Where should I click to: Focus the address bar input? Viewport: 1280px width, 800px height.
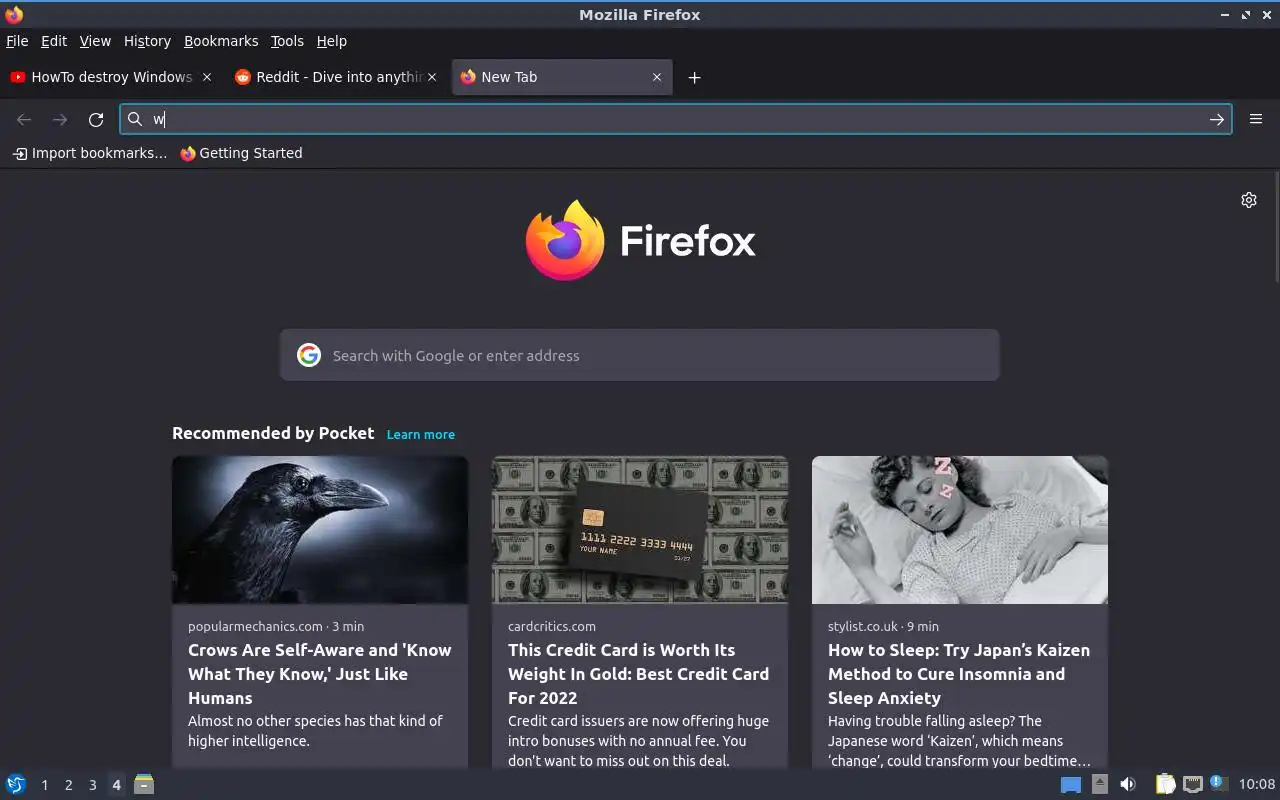pyautogui.click(x=675, y=119)
